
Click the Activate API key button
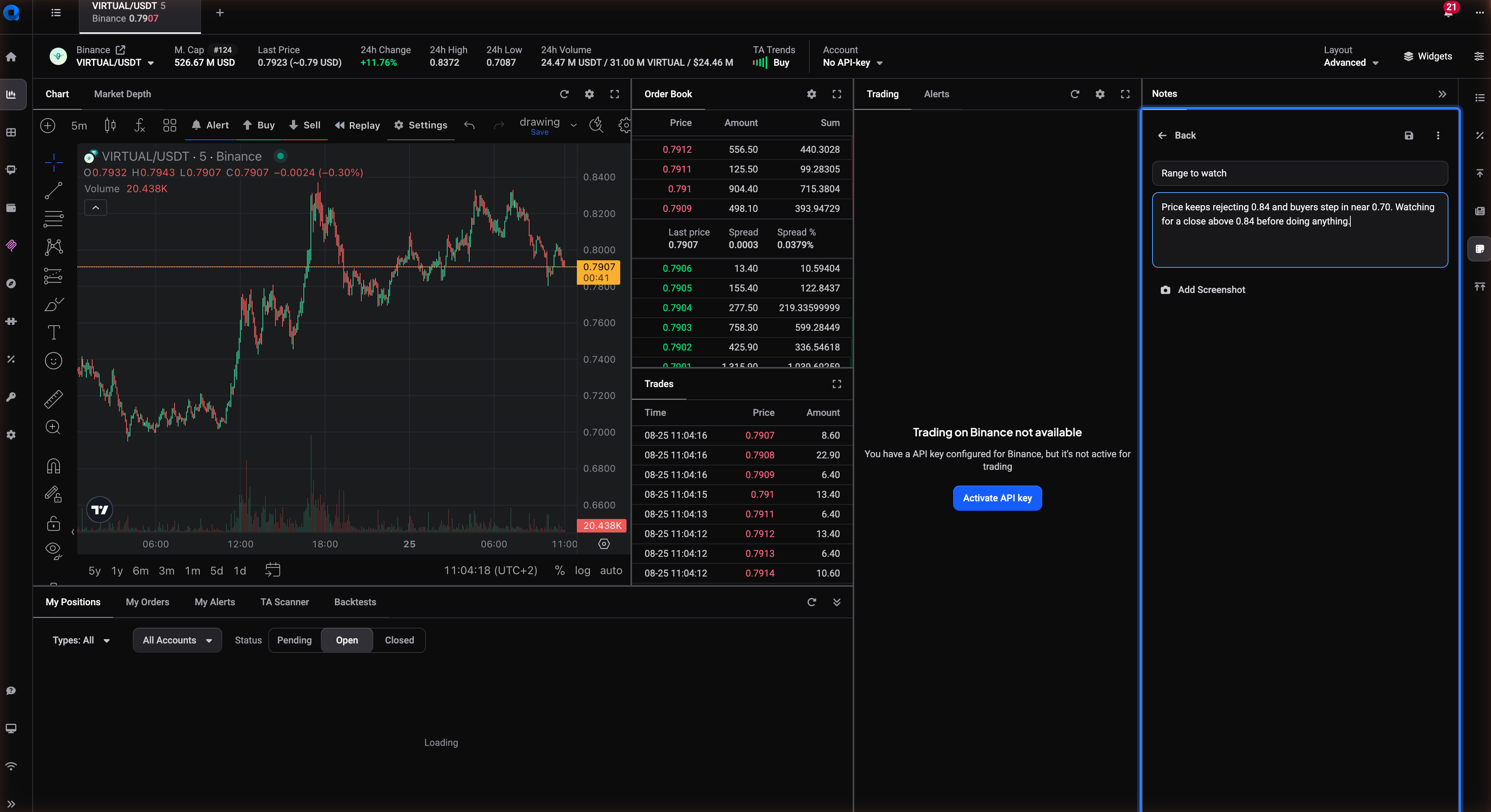997,498
